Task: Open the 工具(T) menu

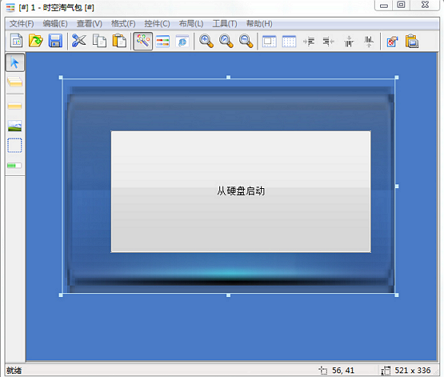Action: coord(225,24)
